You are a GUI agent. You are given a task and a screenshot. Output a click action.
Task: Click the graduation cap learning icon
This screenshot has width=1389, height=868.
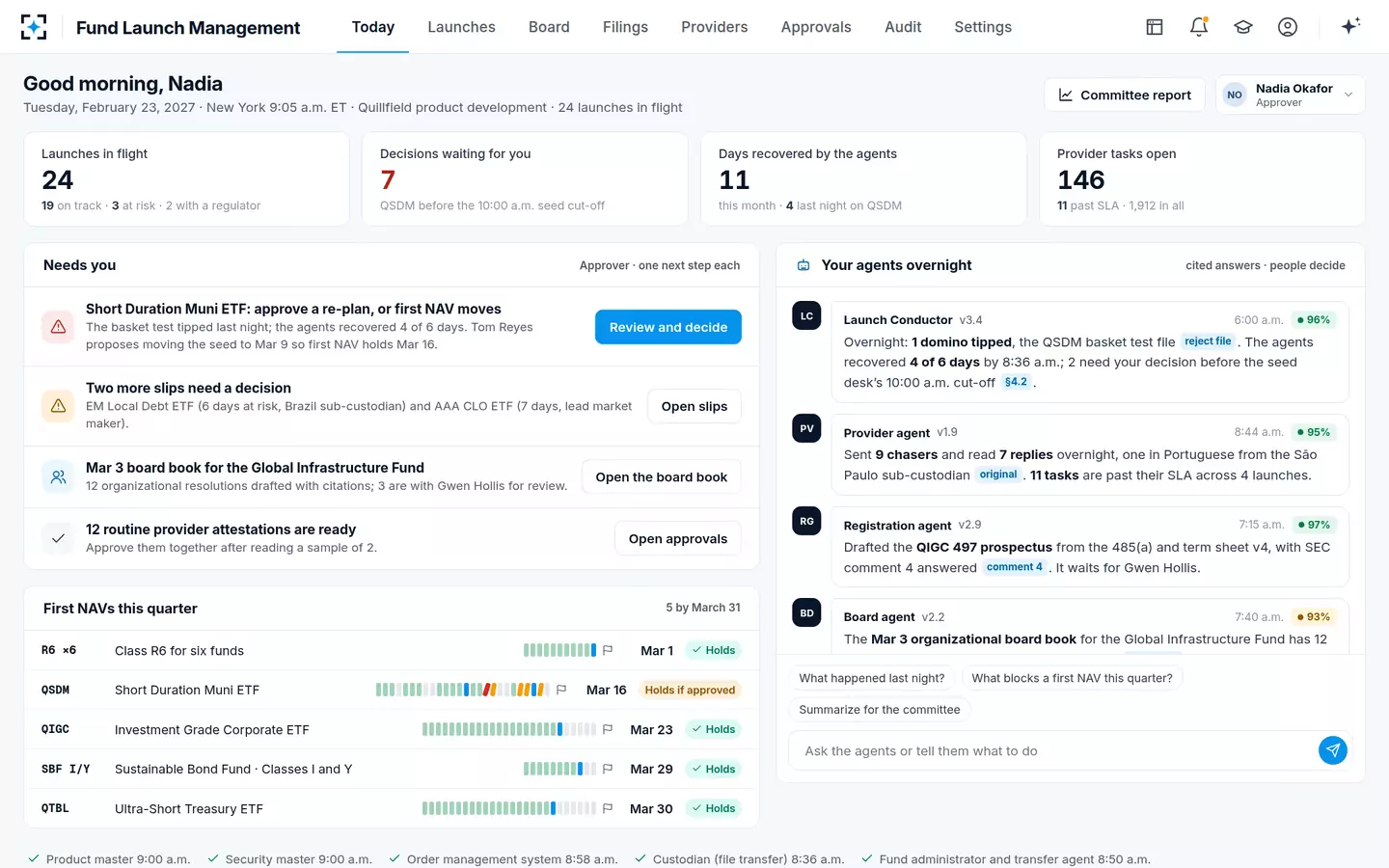click(1243, 27)
